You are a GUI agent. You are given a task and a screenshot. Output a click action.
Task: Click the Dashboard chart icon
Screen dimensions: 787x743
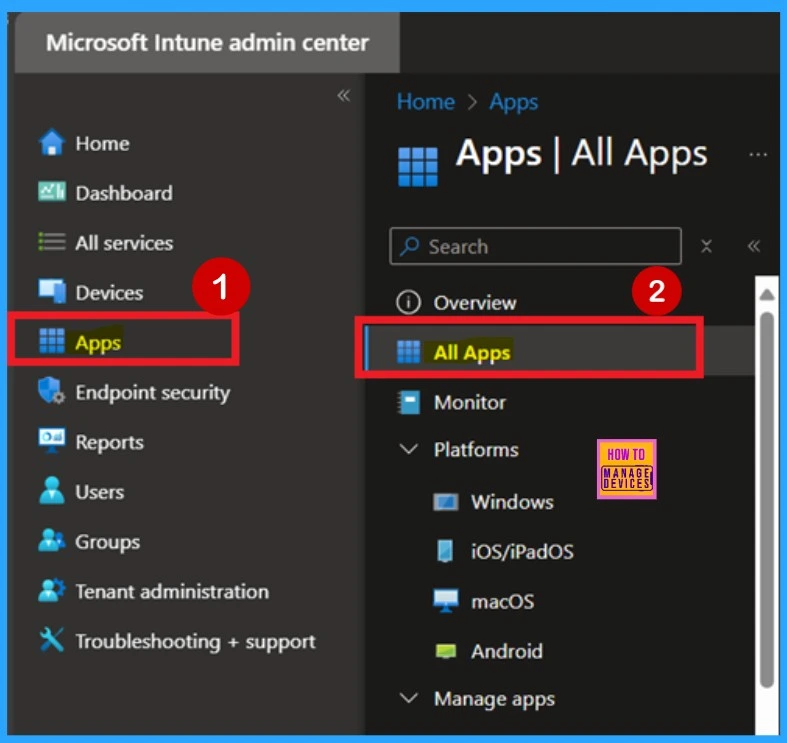click(52, 192)
